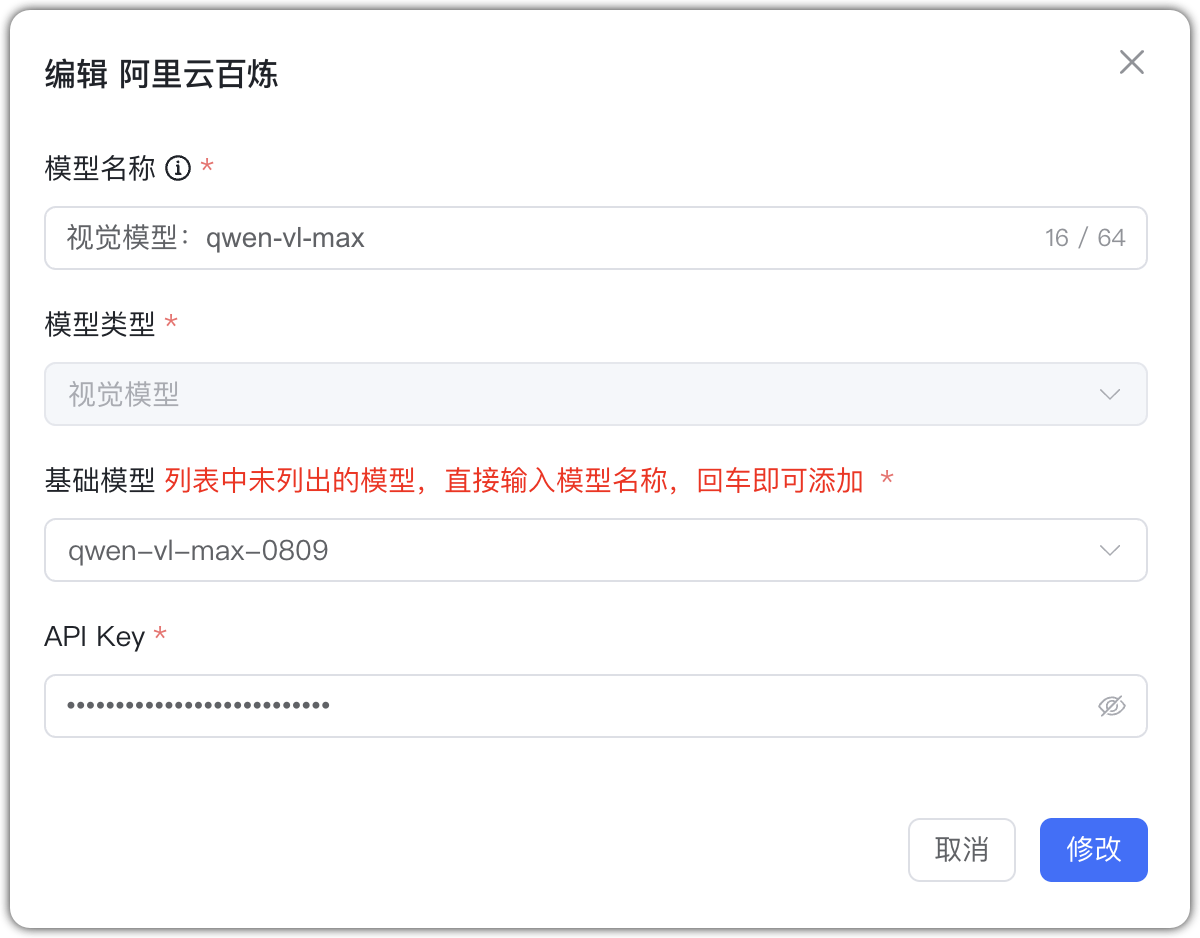Click the 模型名称 label text
The width and height of the screenshot is (1200, 938).
point(100,168)
